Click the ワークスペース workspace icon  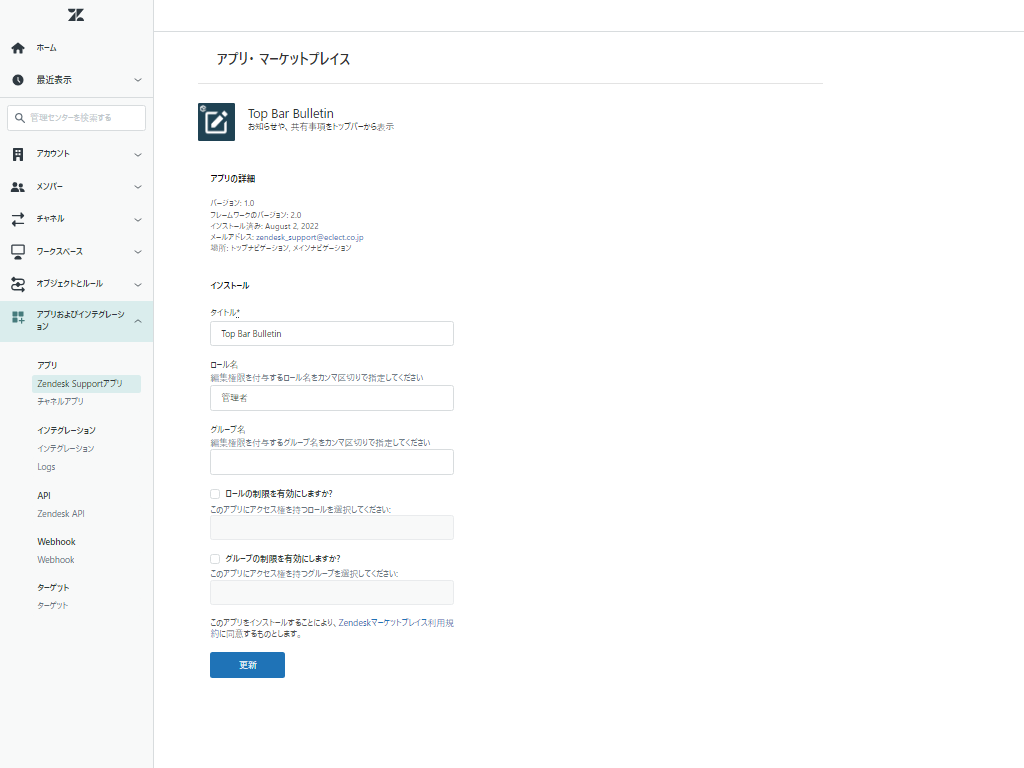tap(16, 251)
